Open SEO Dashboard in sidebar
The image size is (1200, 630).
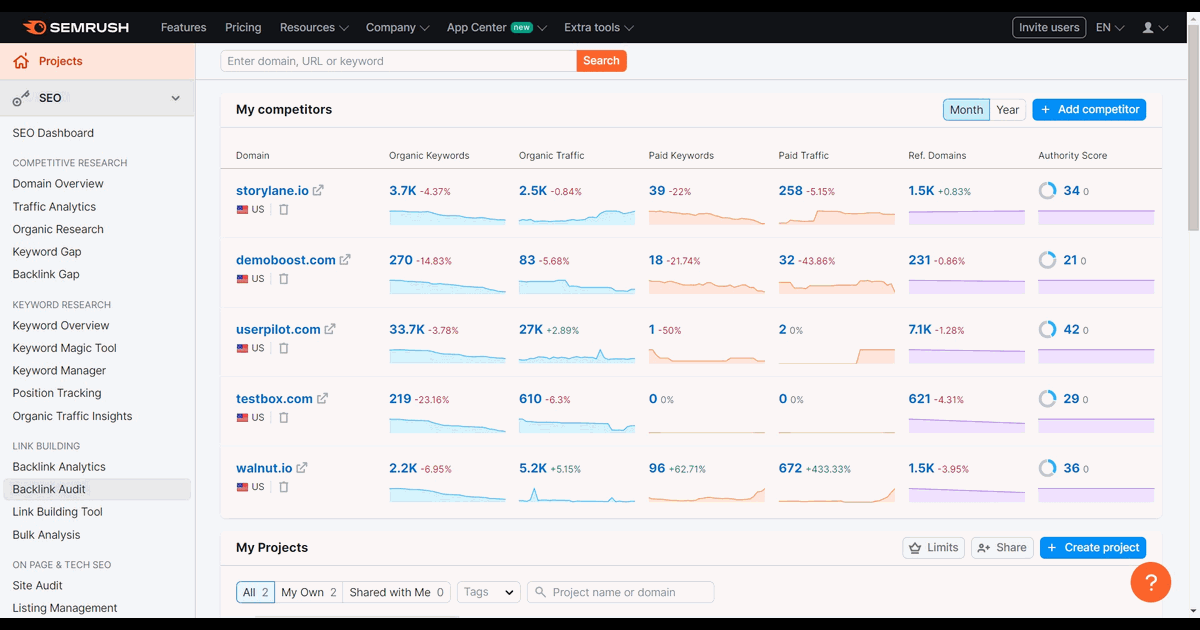pos(53,133)
